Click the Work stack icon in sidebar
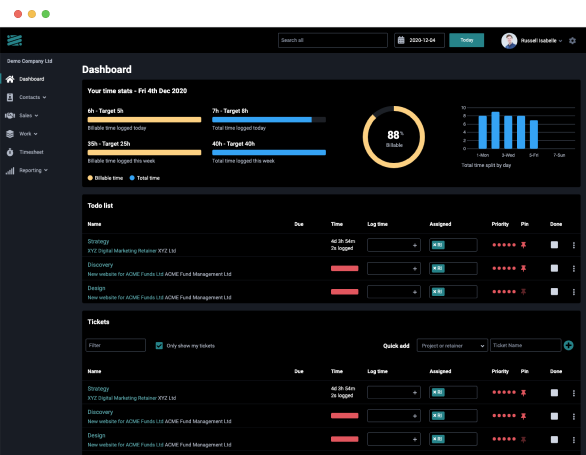This screenshot has height=455, width=586. pyautogui.click(x=10, y=134)
